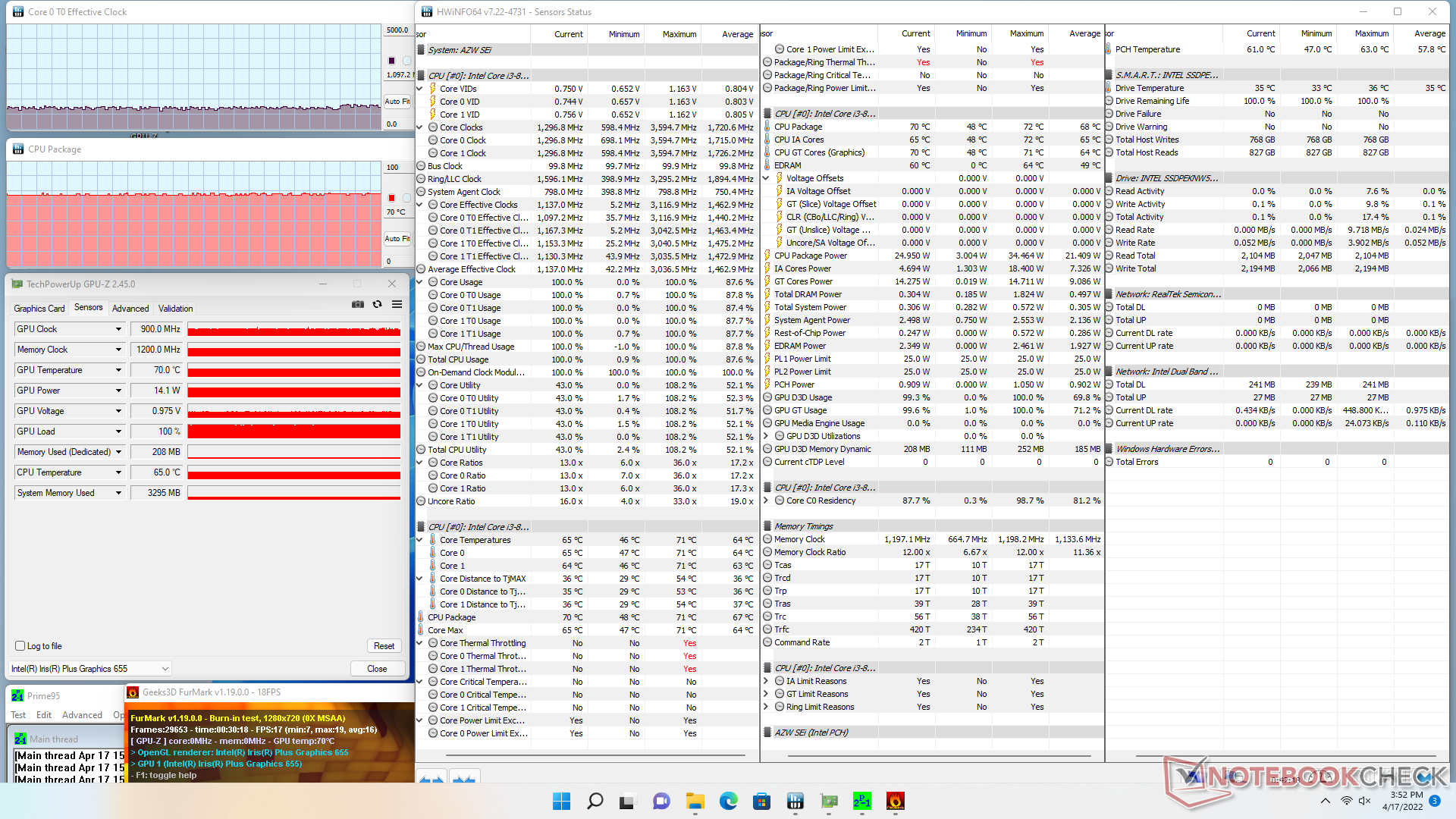Switch to the Graphics Card tab

(x=39, y=309)
